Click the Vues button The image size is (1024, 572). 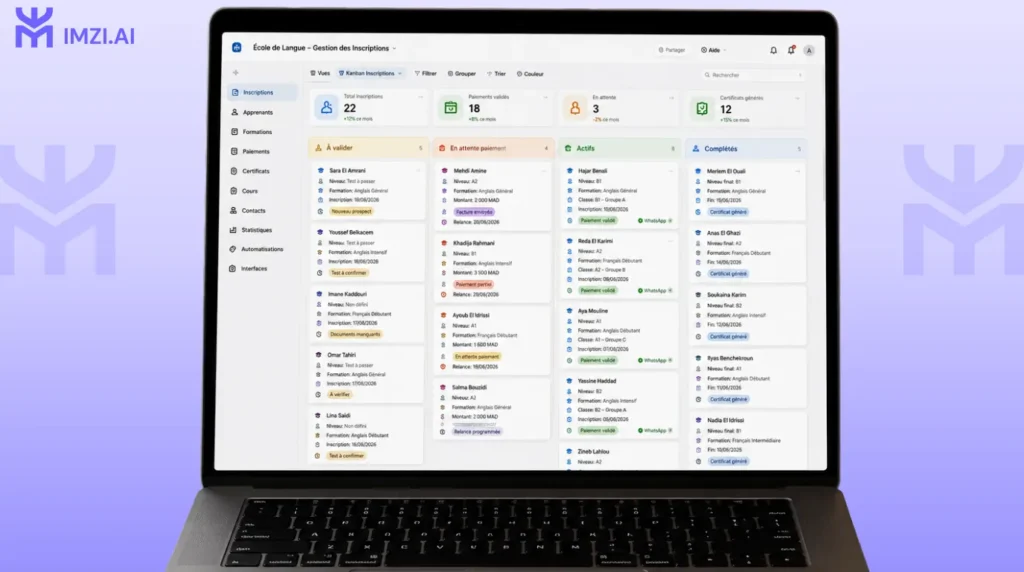click(x=320, y=73)
